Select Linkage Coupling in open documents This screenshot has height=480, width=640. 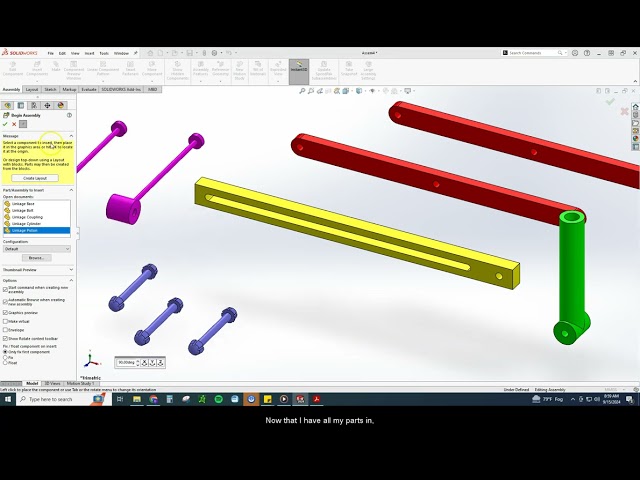pos(37,217)
